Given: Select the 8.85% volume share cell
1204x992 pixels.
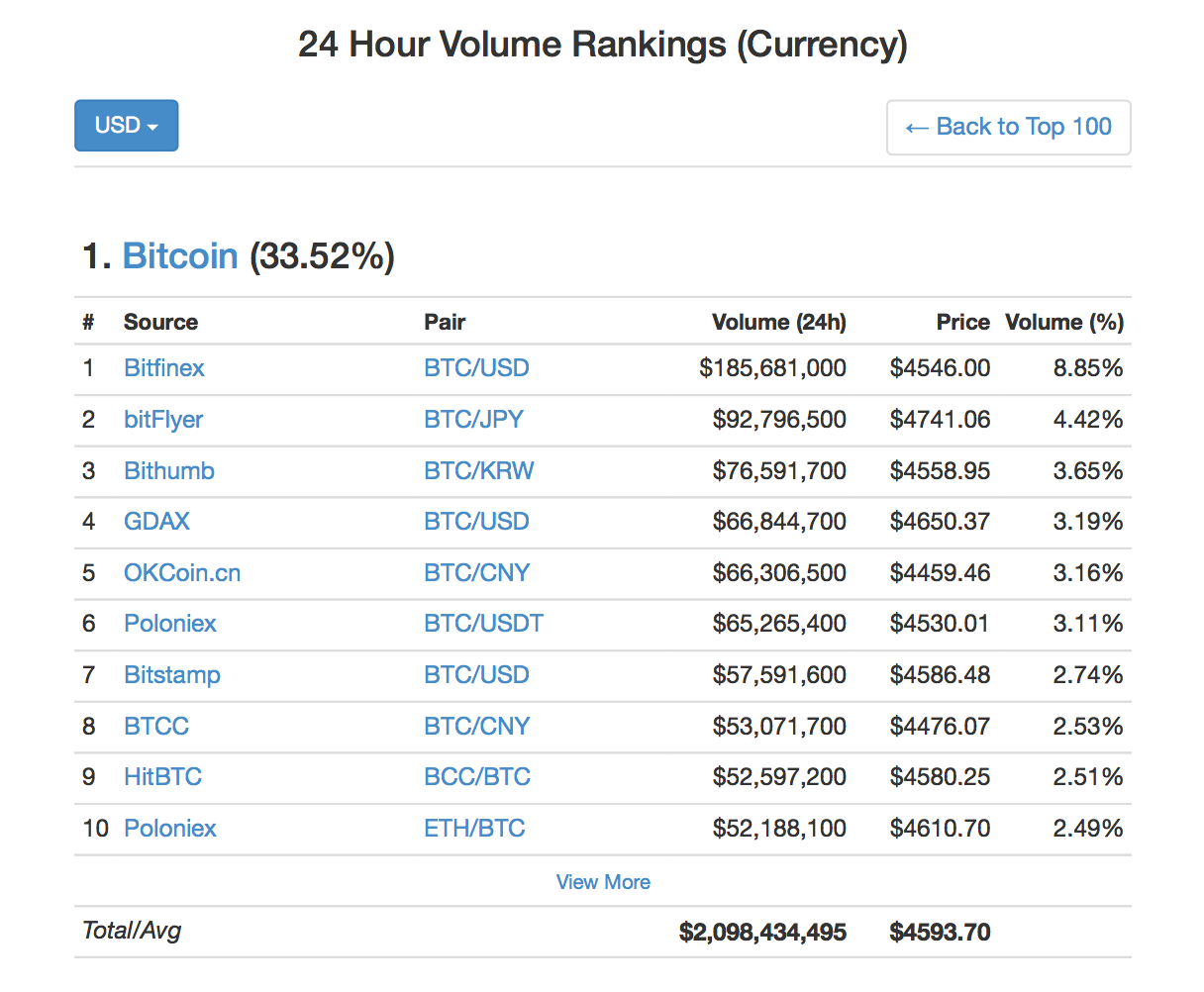Looking at the screenshot, I should point(1088,368).
